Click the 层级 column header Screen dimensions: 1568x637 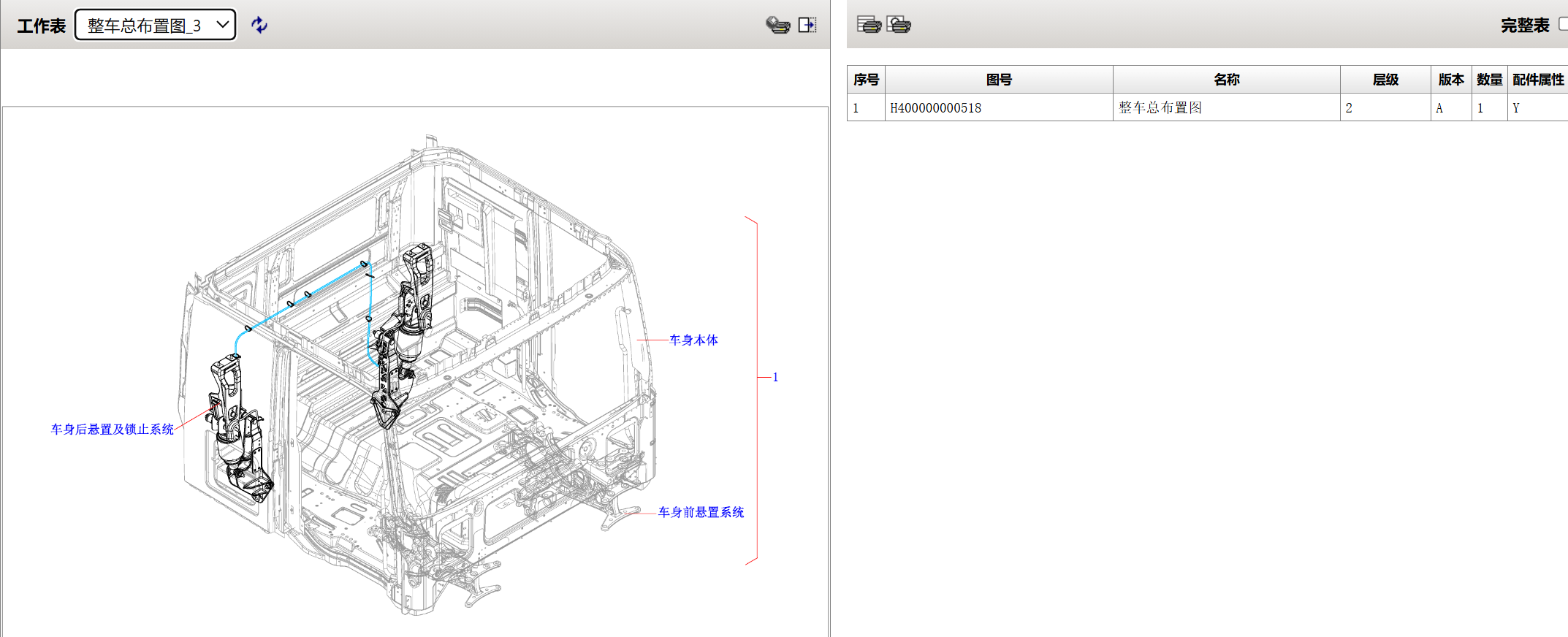(1385, 80)
